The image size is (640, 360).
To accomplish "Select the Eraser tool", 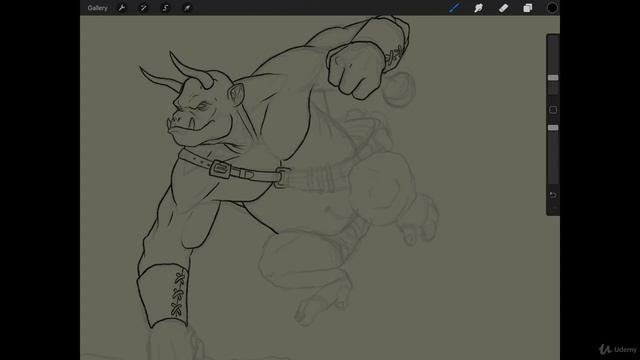I will click(503, 8).
